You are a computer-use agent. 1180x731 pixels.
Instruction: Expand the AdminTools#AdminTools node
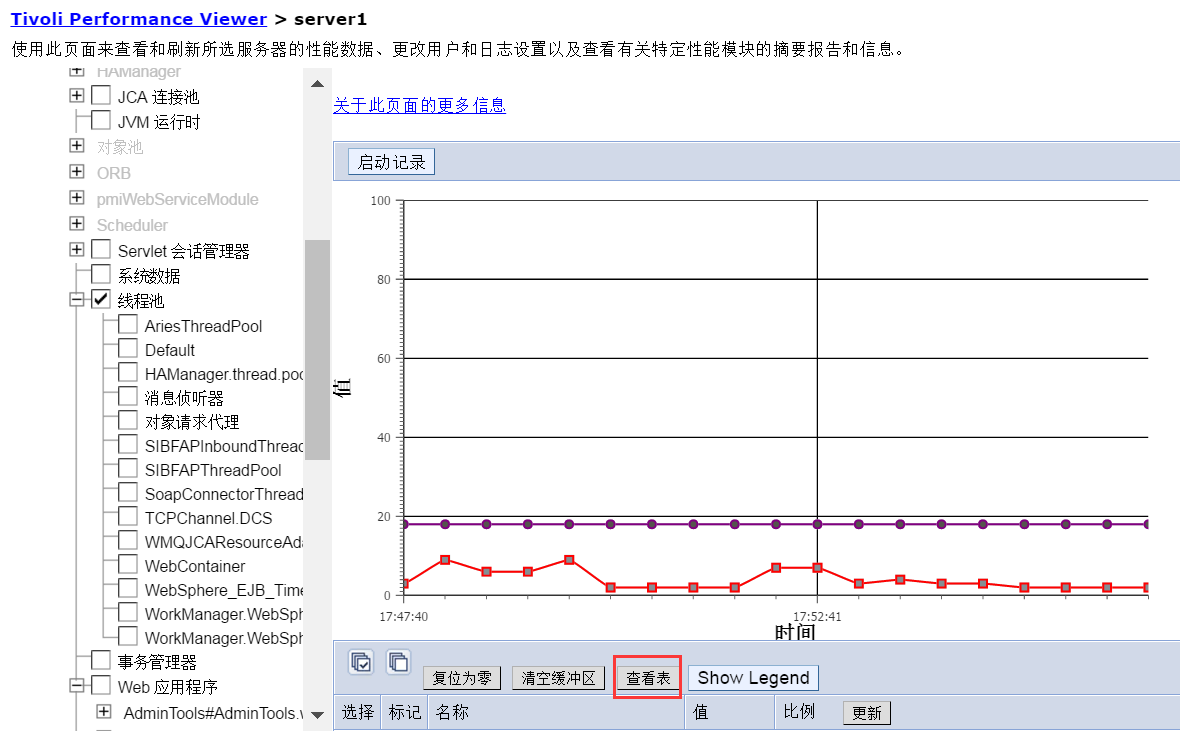coord(103,712)
